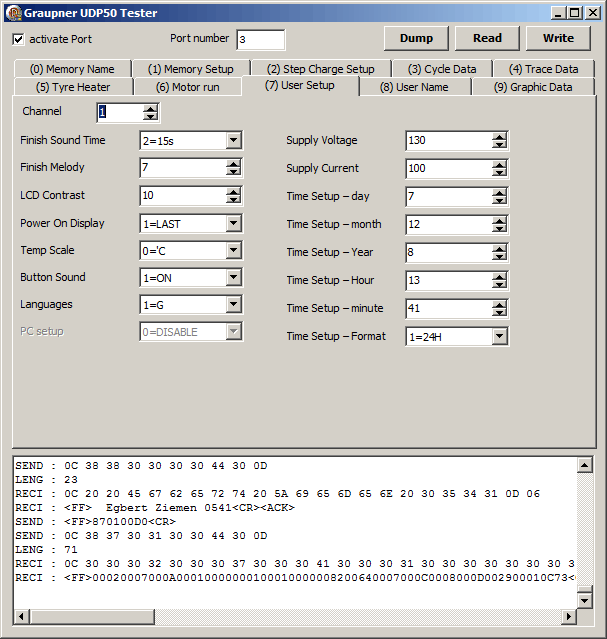The image size is (607, 639).
Task: Click the Dump button
Action: pos(416,38)
